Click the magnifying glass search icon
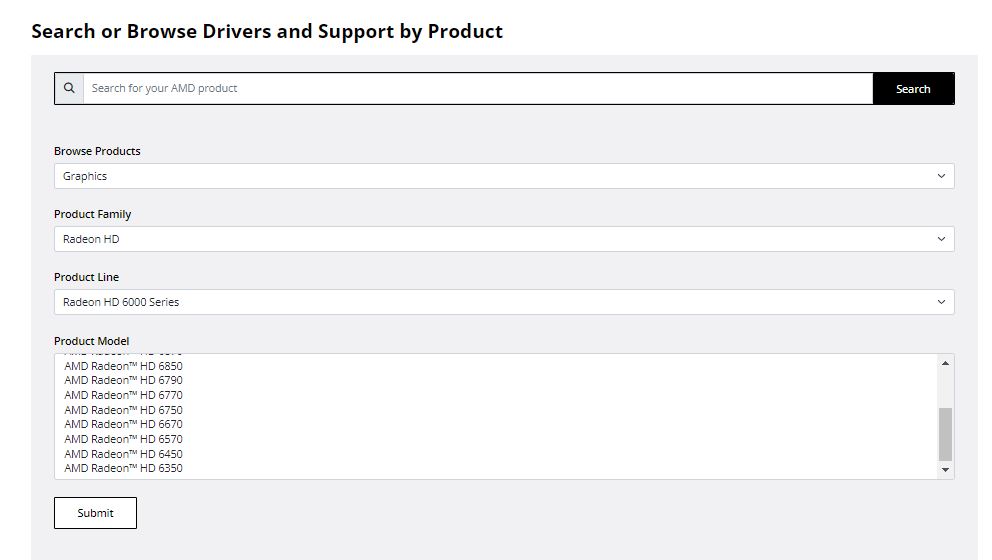The height and width of the screenshot is (560, 992). pyautogui.click(x=69, y=88)
